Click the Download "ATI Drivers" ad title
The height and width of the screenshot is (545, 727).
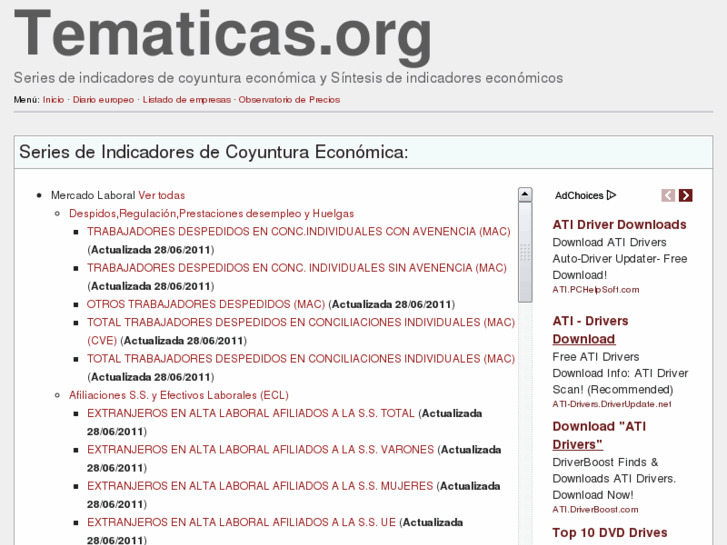tap(599, 435)
